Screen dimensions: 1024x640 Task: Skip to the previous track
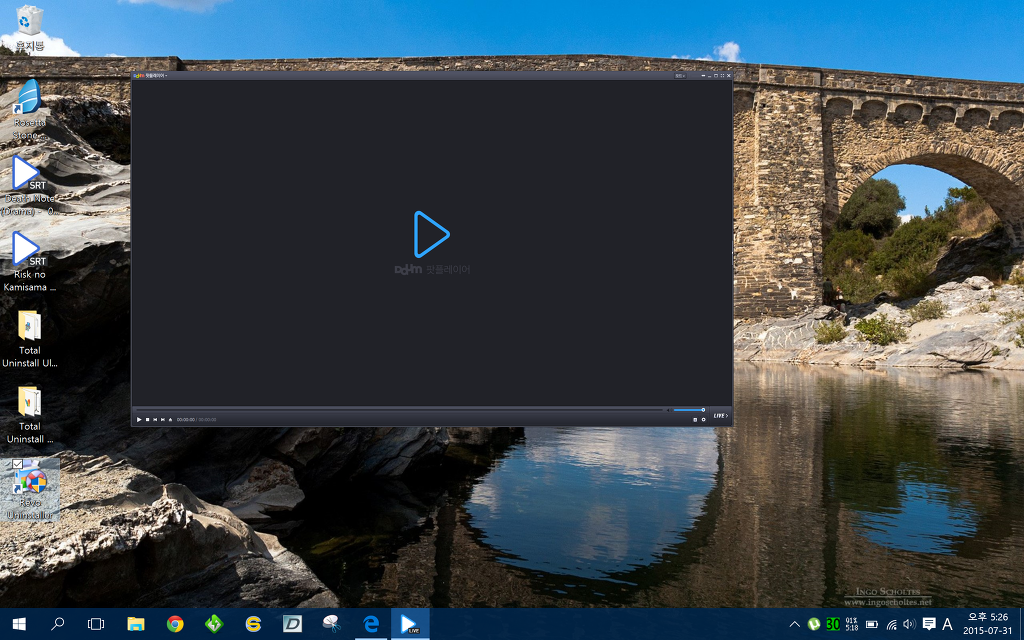[155, 419]
